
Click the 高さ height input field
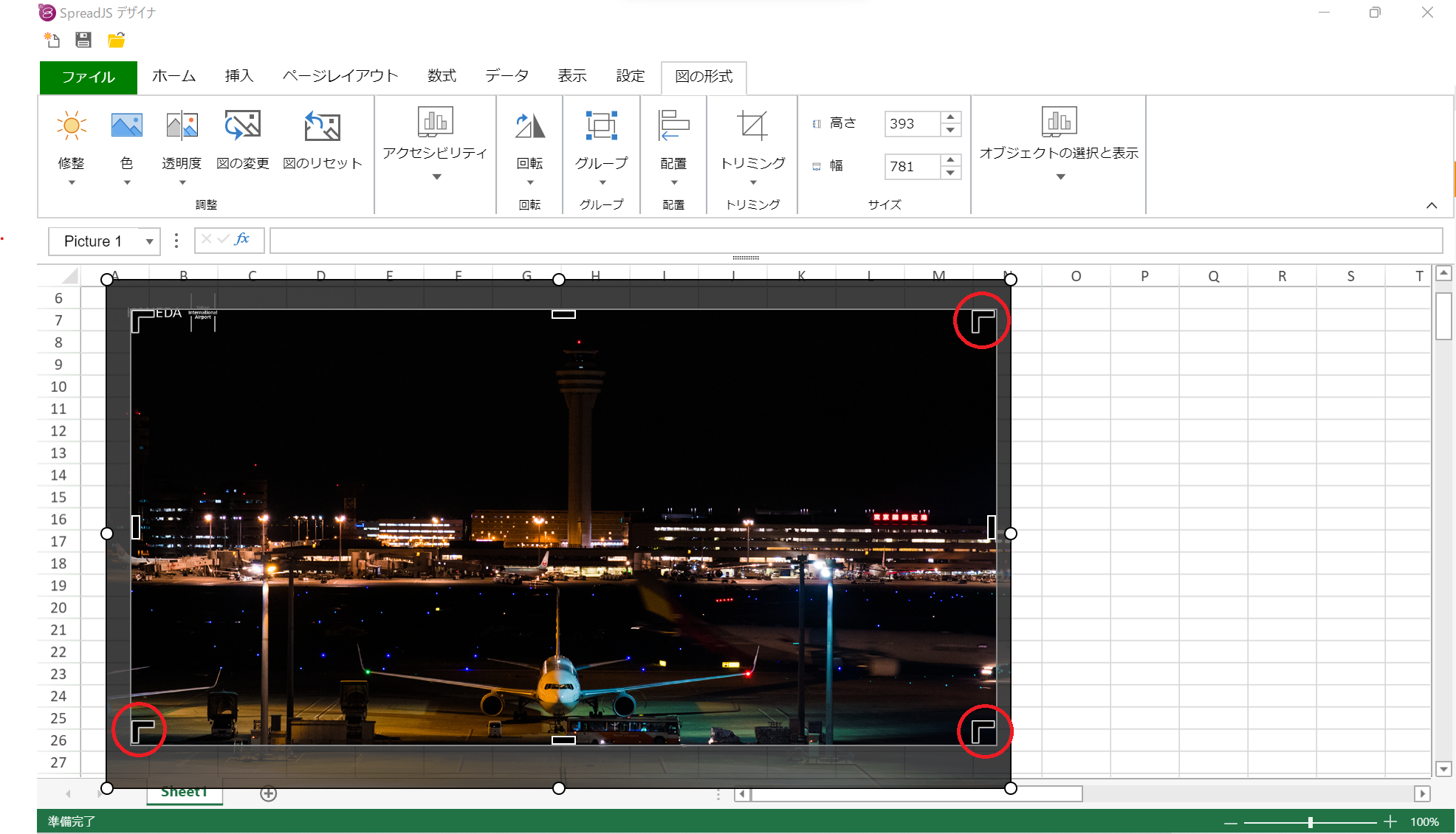pyautogui.click(x=913, y=124)
